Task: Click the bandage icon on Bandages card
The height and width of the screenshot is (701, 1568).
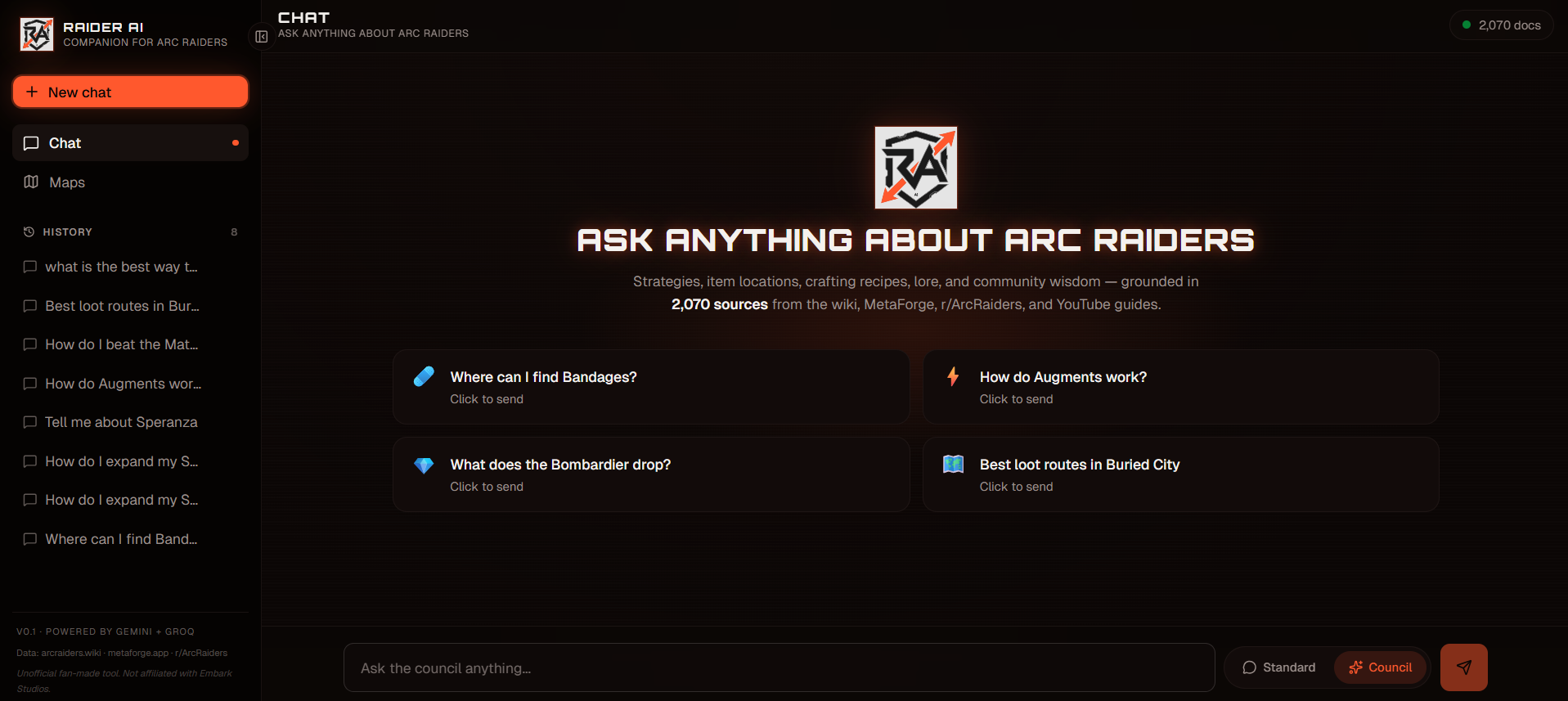Action: pos(424,376)
